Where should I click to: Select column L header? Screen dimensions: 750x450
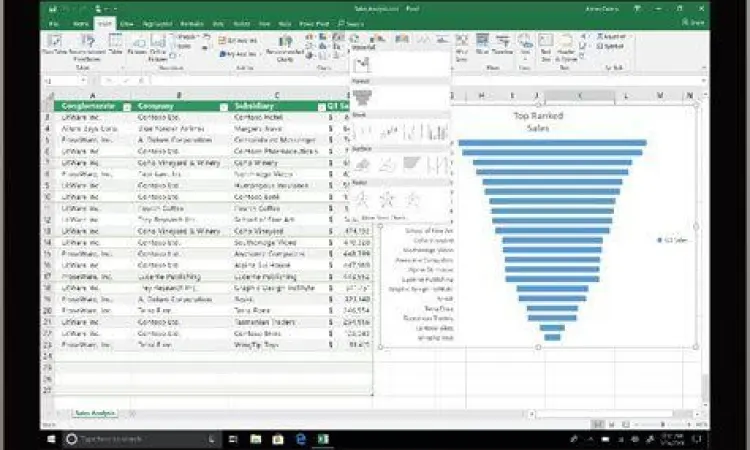point(626,96)
